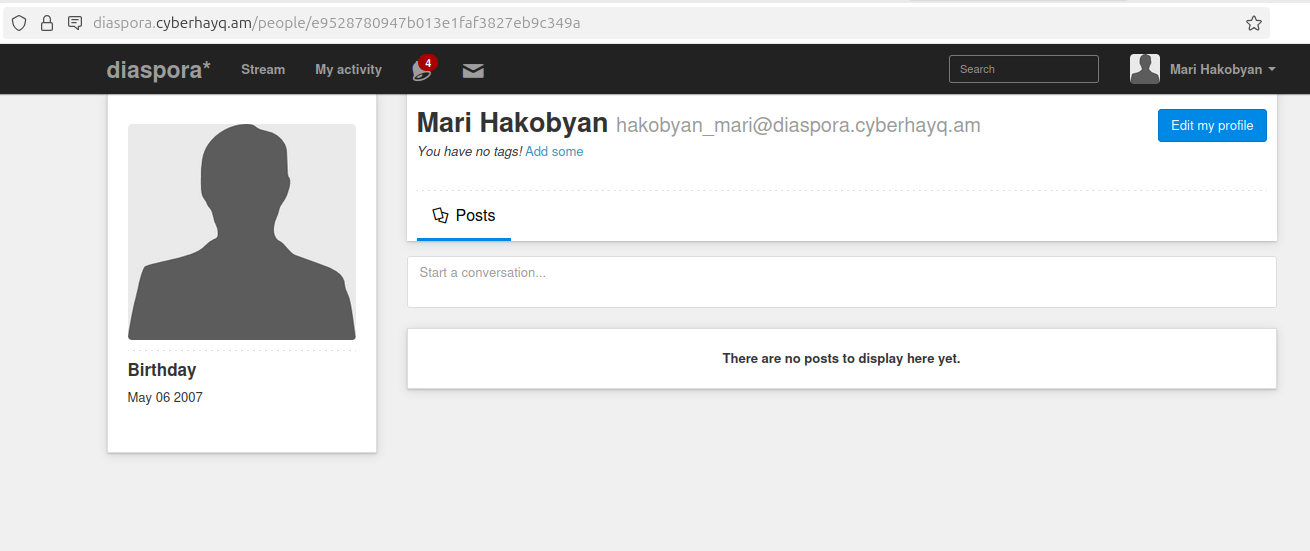1310x551 pixels.
Task: Click the May 06 2007 date text
Action: (165, 398)
